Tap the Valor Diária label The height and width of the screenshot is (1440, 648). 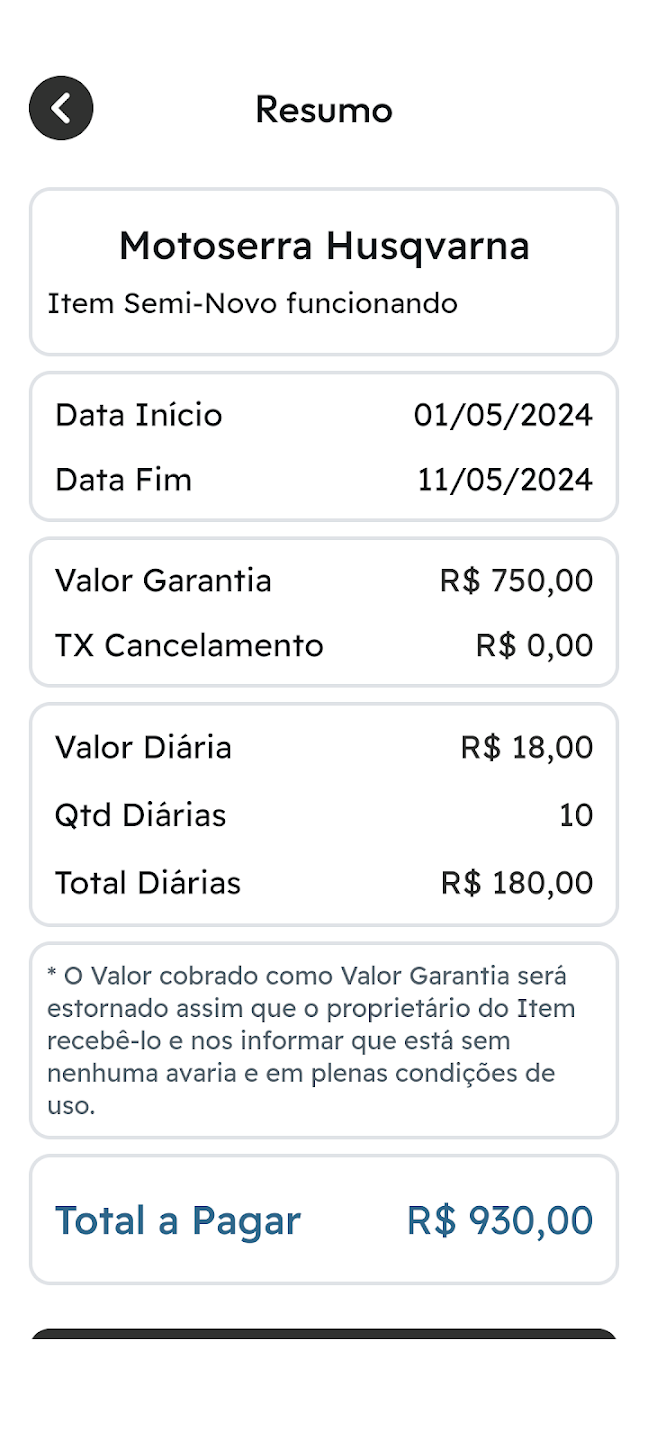143,748
